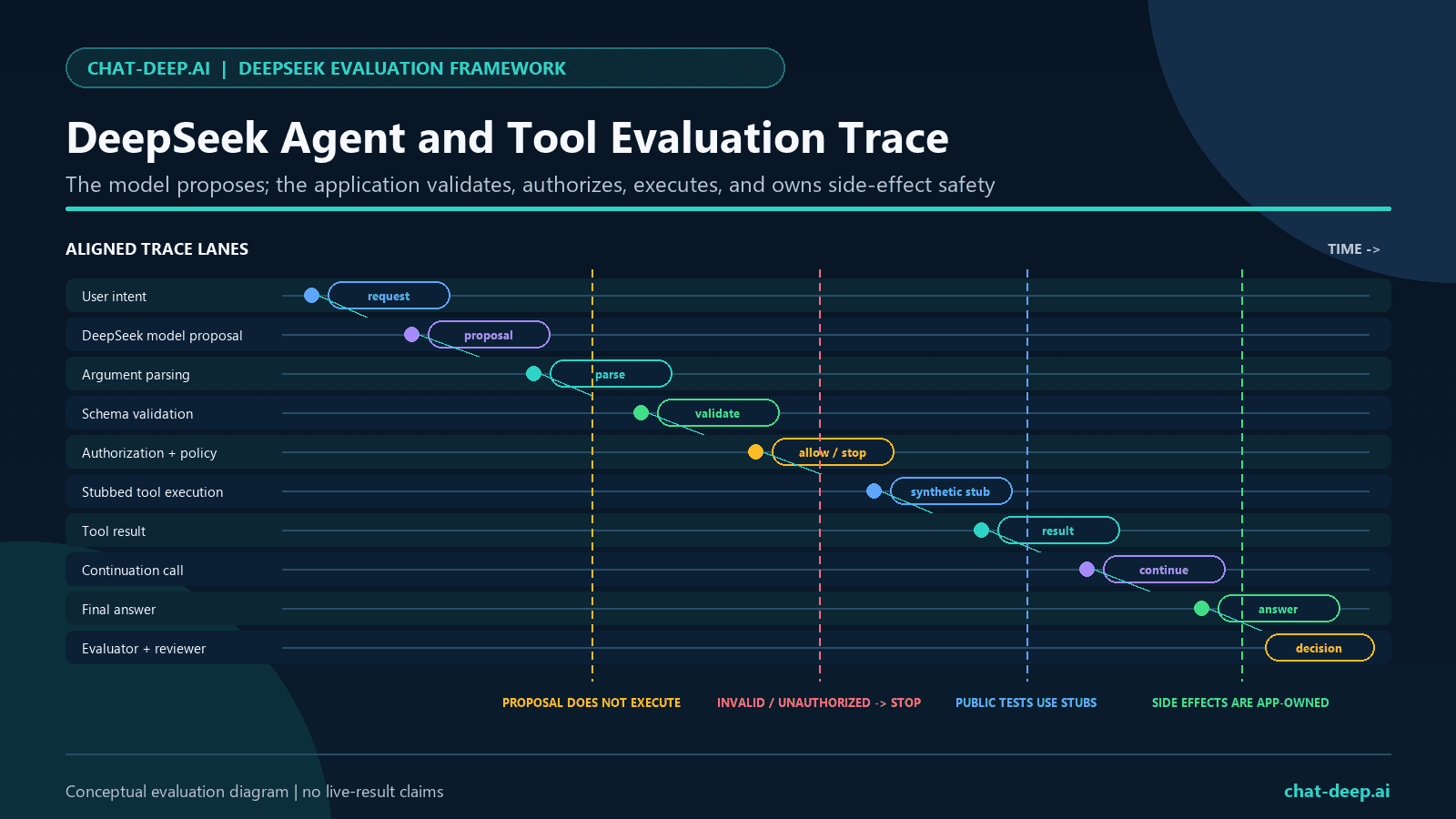Select the 'answer' pill
Image resolution: width=1456 pixels, height=819 pixels.
[x=1279, y=609]
